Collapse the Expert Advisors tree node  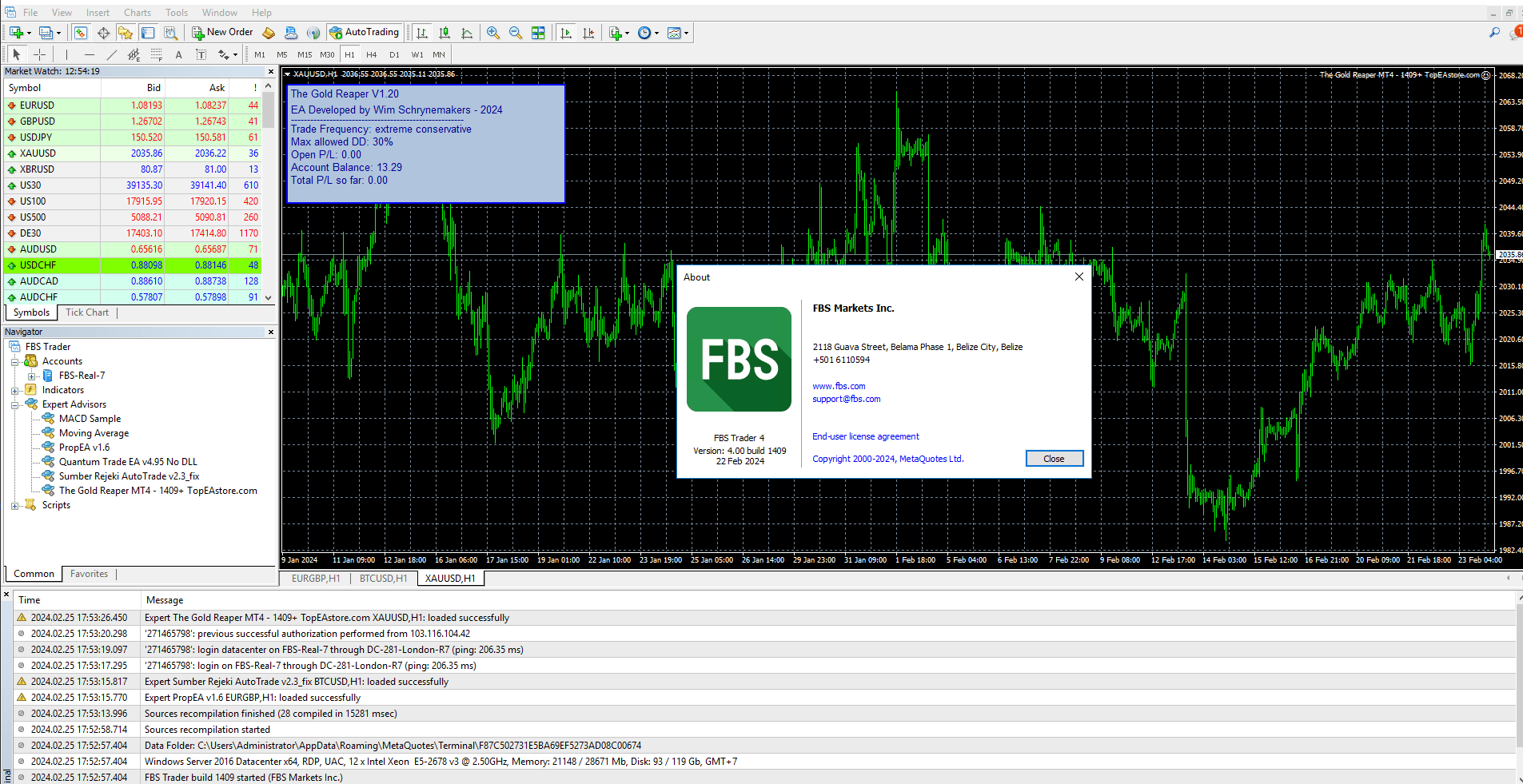point(14,405)
